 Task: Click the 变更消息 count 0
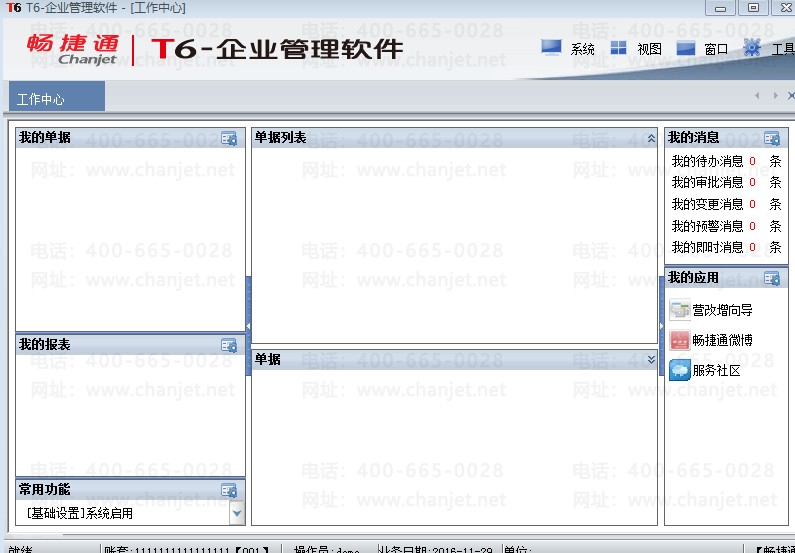(x=752, y=204)
